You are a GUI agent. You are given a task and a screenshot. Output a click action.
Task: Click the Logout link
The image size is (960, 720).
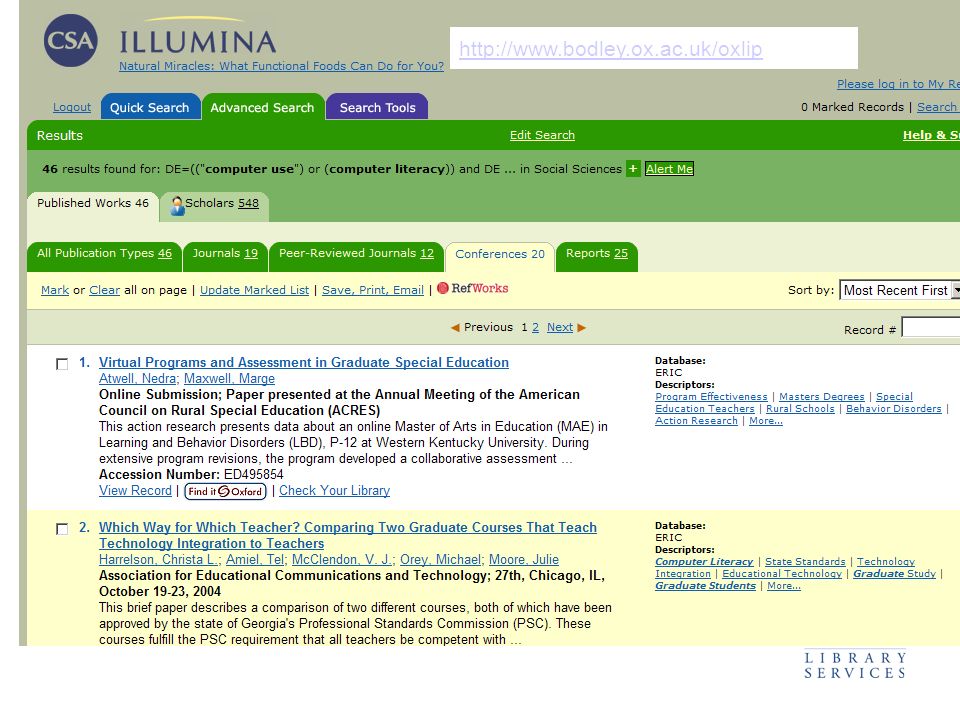point(72,107)
